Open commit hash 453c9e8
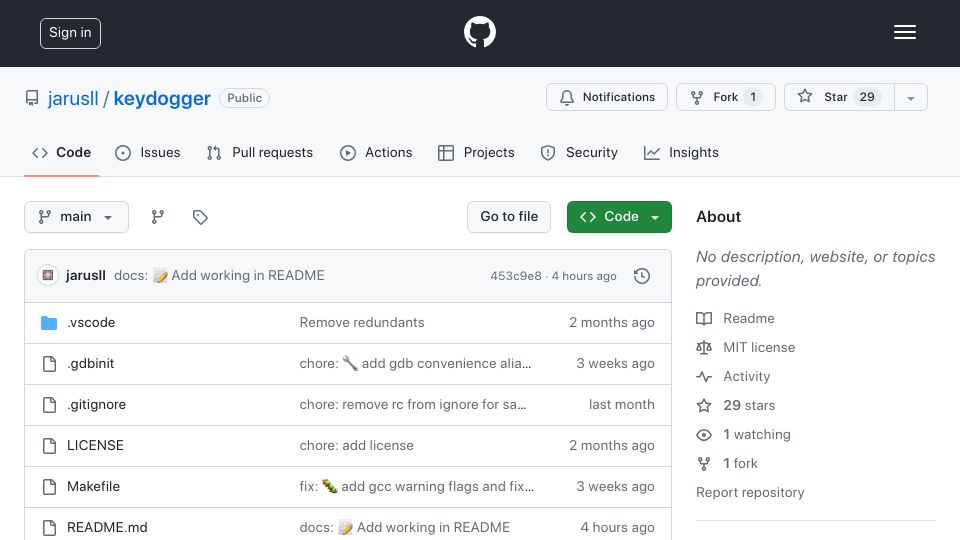 pos(516,276)
